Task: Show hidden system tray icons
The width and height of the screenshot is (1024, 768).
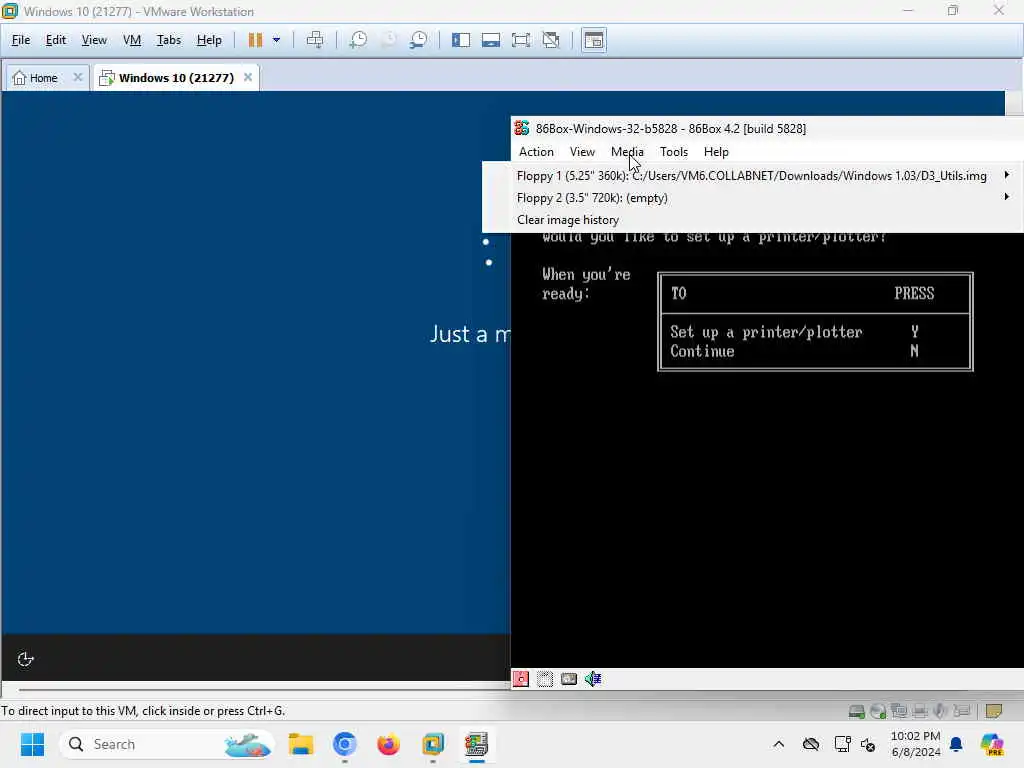Action: click(x=778, y=744)
